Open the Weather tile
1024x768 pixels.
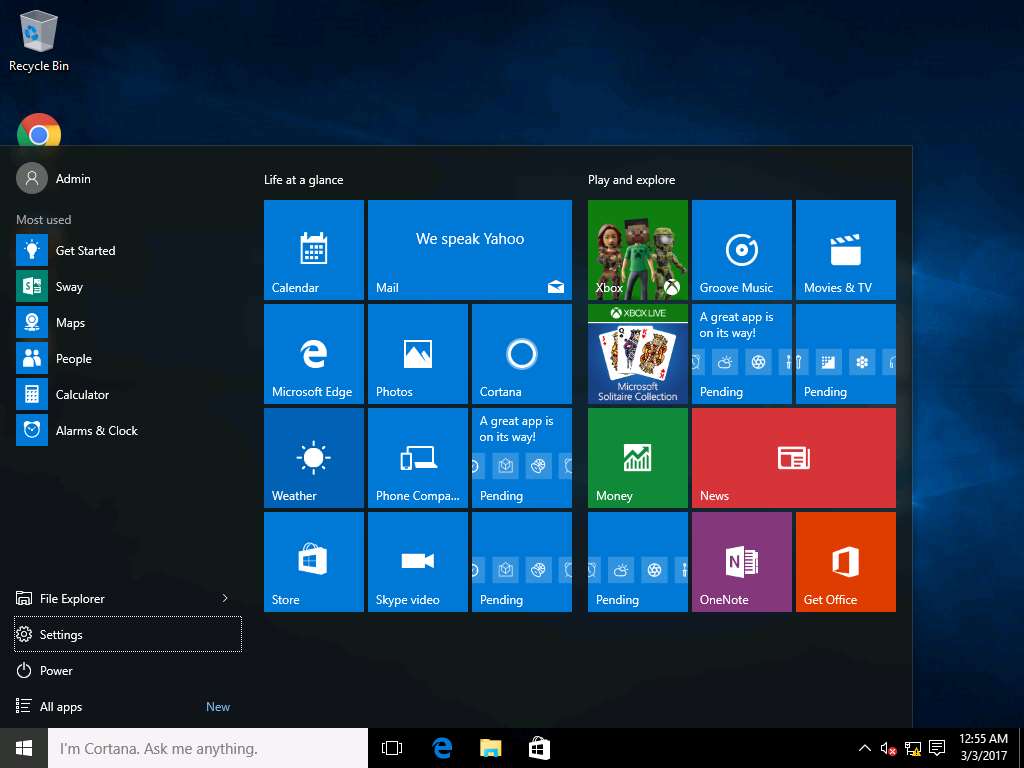point(313,458)
